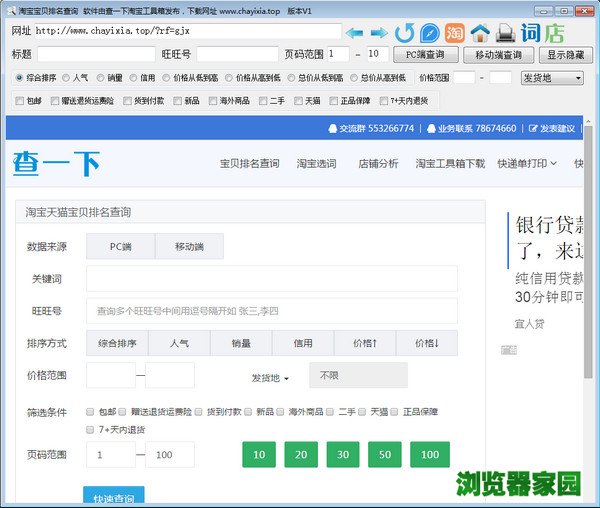The image size is (600, 508).
Task: Select the 人气 radio button in top toolbar
Action: tap(66, 77)
